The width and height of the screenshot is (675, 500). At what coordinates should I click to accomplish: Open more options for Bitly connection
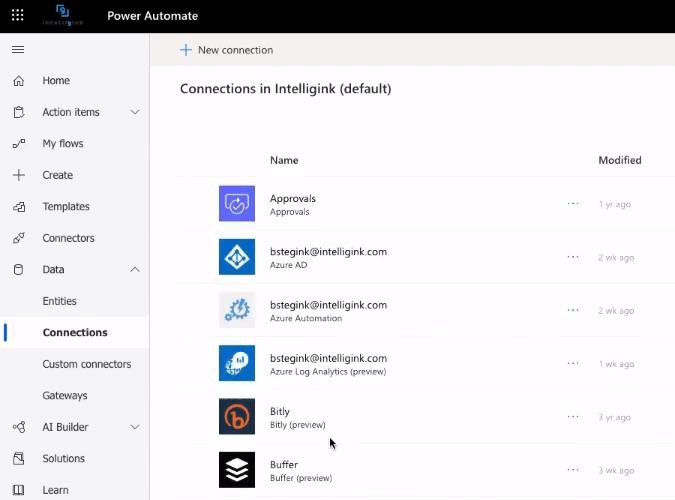pyautogui.click(x=573, y=417)
